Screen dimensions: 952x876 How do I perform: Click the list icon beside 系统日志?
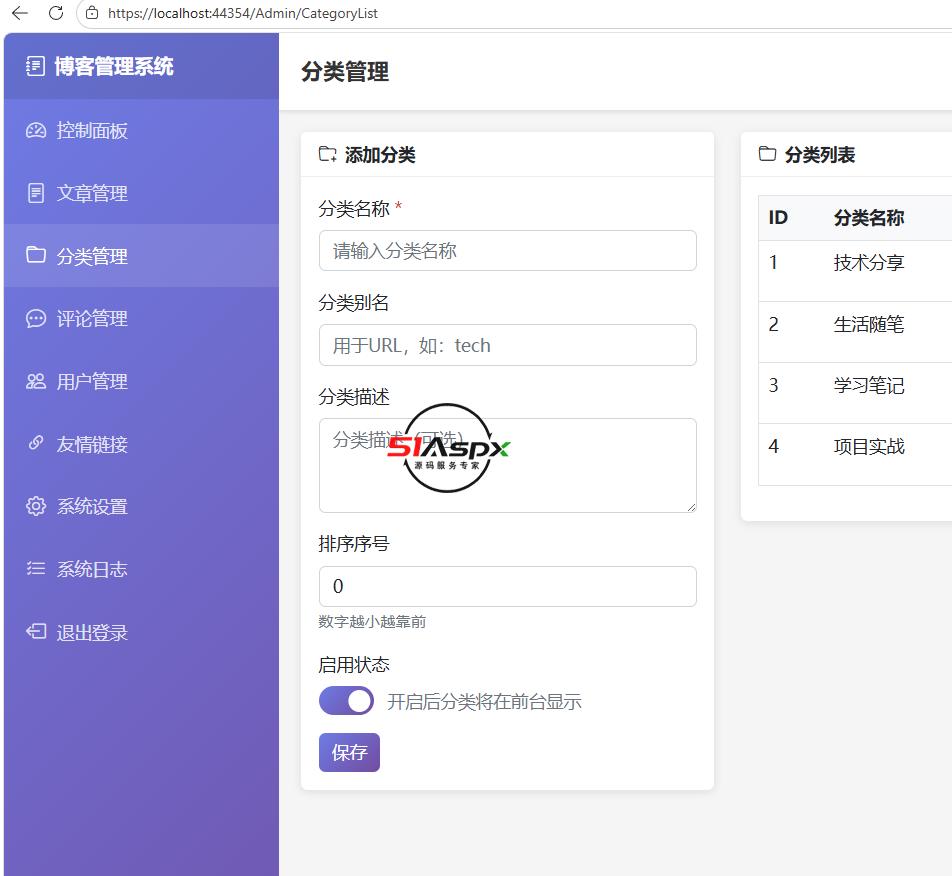[x=36, y=568]
